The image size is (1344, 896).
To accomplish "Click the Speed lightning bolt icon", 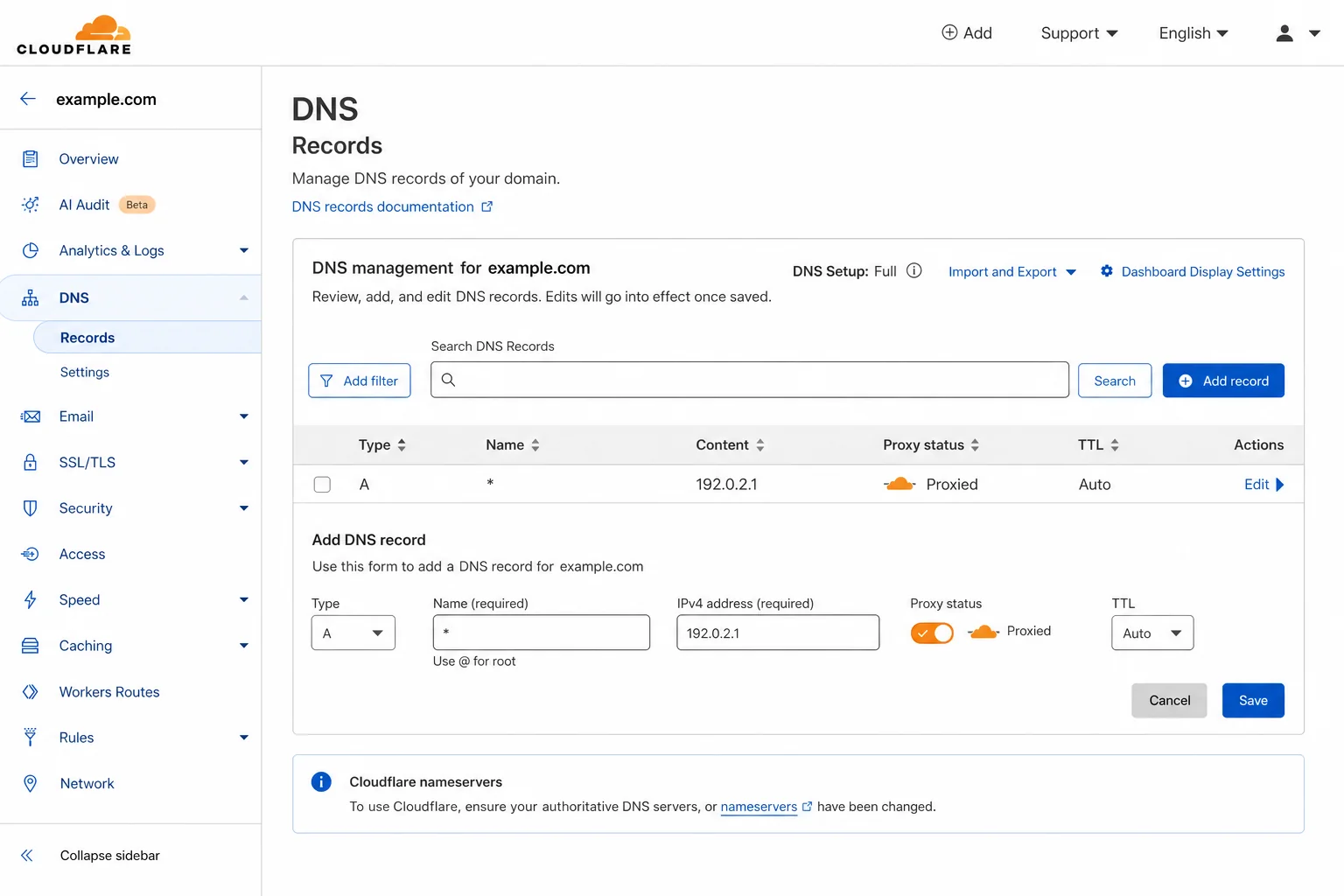I will (31, 599).
